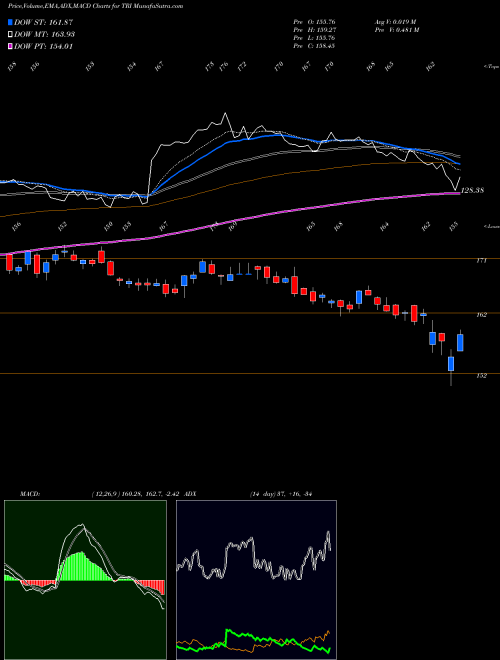Click the 171 price level label
Screen dimensions: 500x660
[481, 261]
